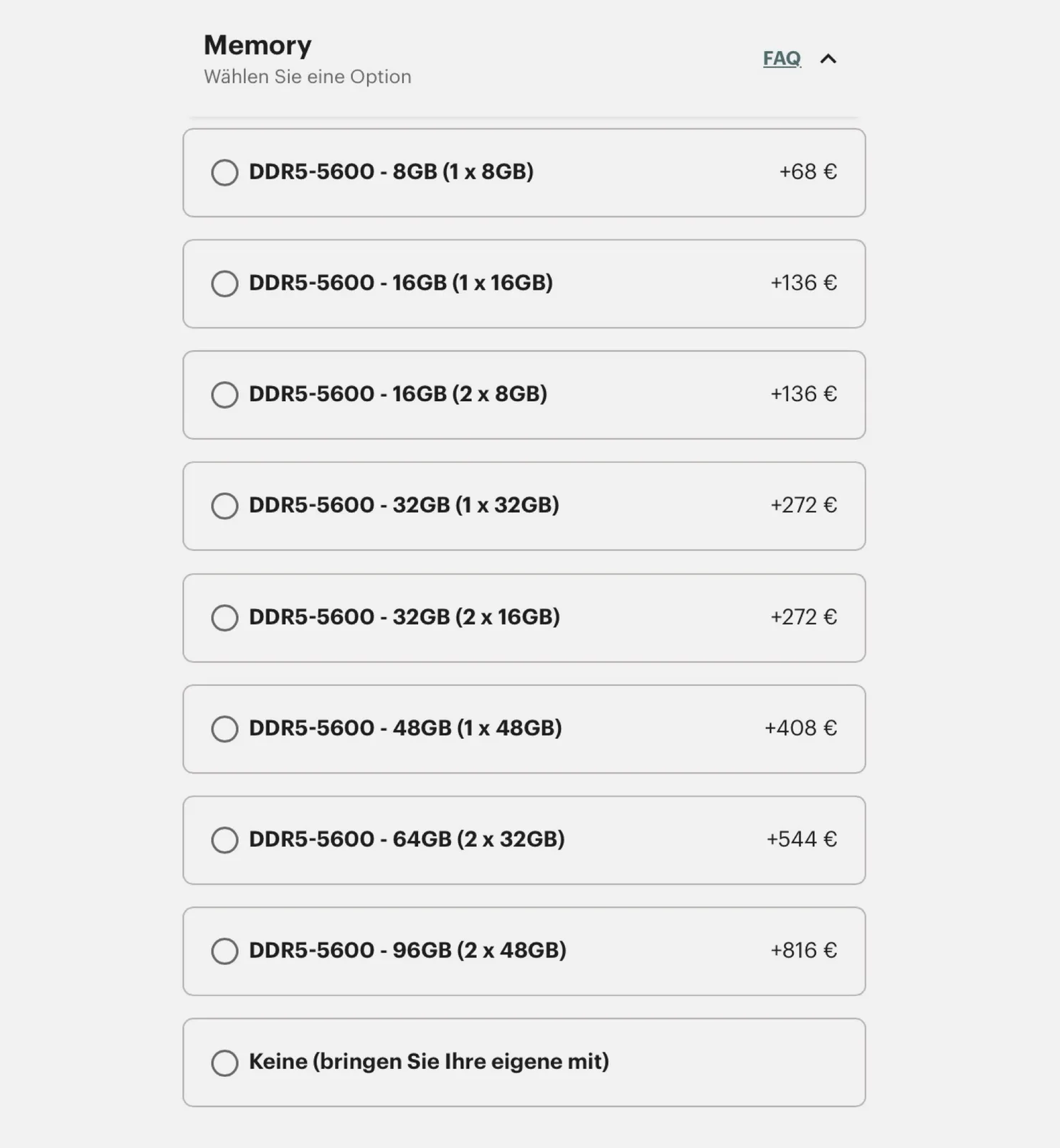Click the +68 € price label
Viewport: 1060px width, 1148px height.
click(x=808, y=171)
